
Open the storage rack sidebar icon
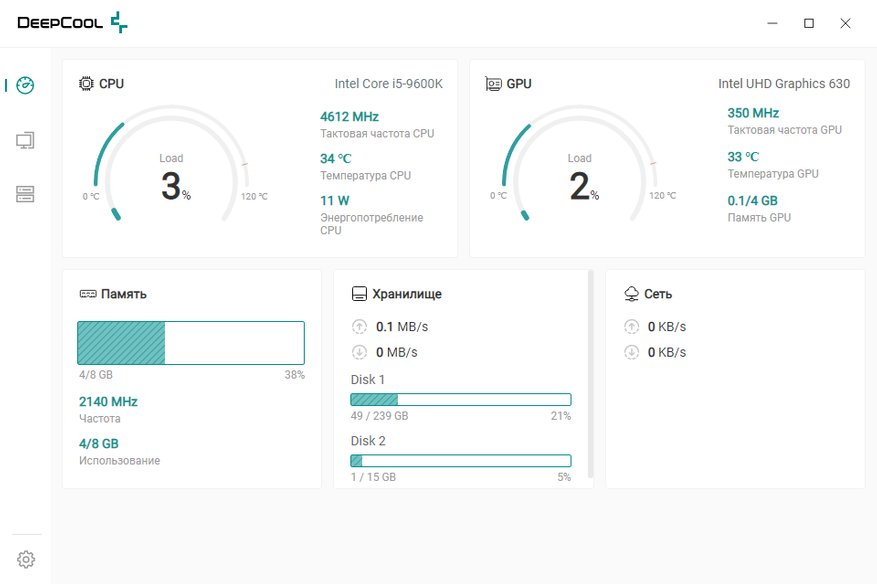(25, 194)
